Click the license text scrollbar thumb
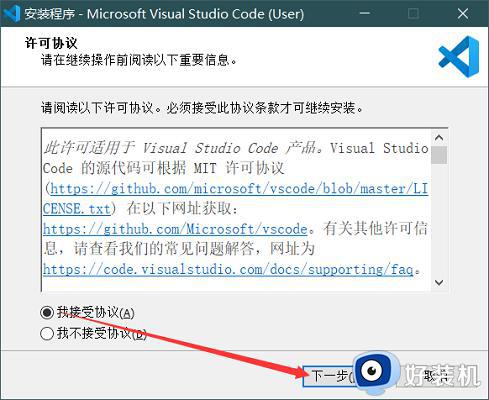489x400 pixels. pyautogui.click(x=439, y=155)
